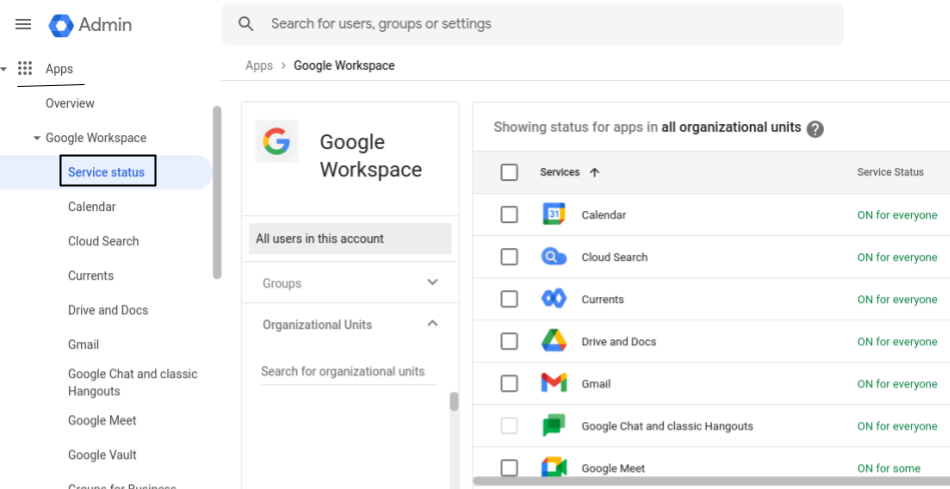Click the Gmail app icon
The image size is (950, 489).
coord(554,383)
